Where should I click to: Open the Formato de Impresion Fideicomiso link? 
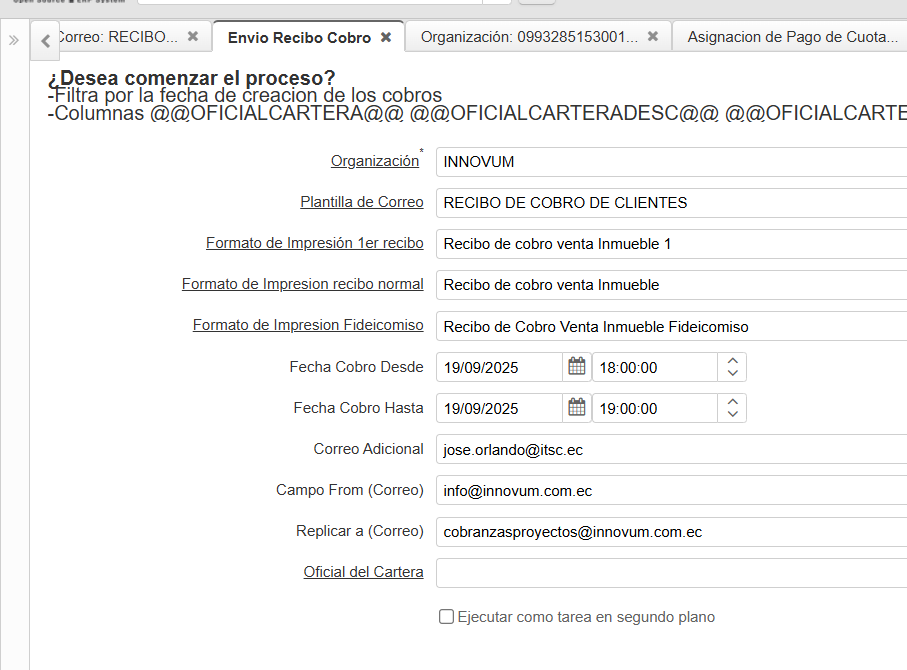[308, 325]
